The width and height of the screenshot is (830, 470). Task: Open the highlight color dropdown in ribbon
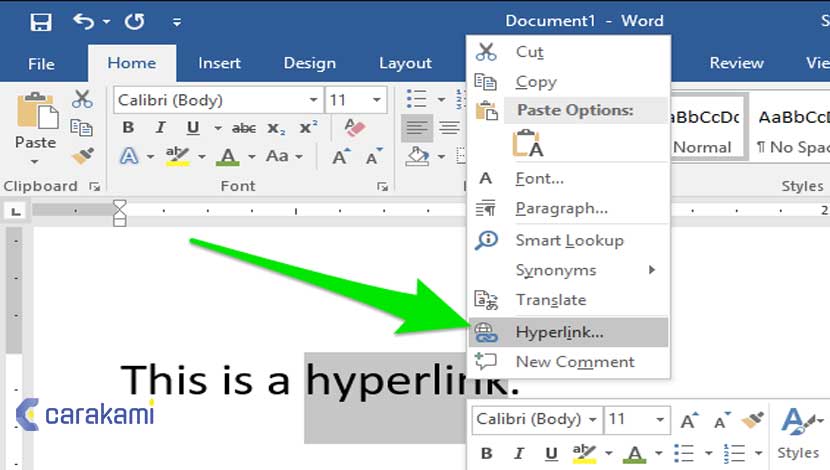[202, 157]
